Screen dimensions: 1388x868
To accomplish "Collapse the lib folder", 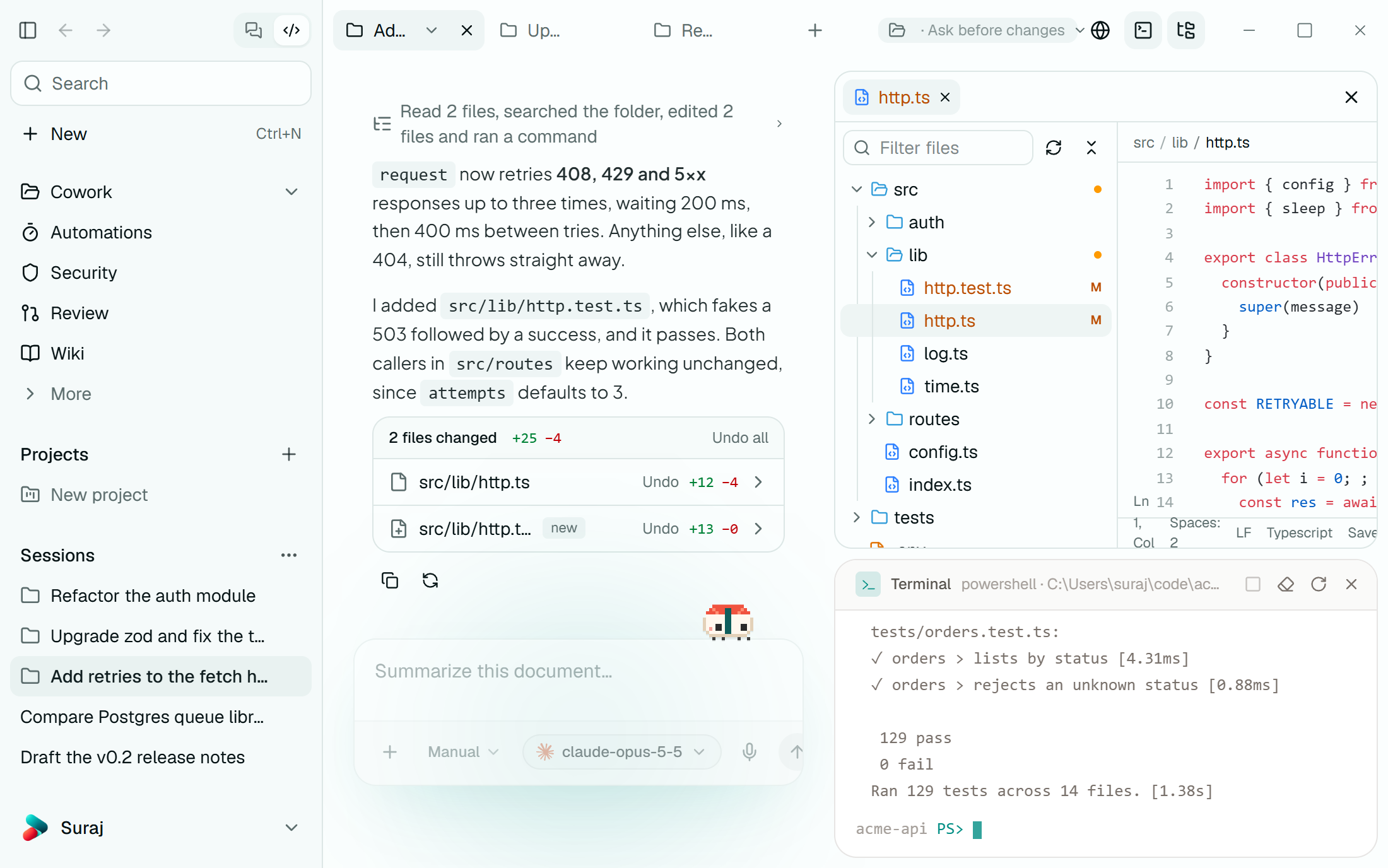I will click(x=872, y=255).
